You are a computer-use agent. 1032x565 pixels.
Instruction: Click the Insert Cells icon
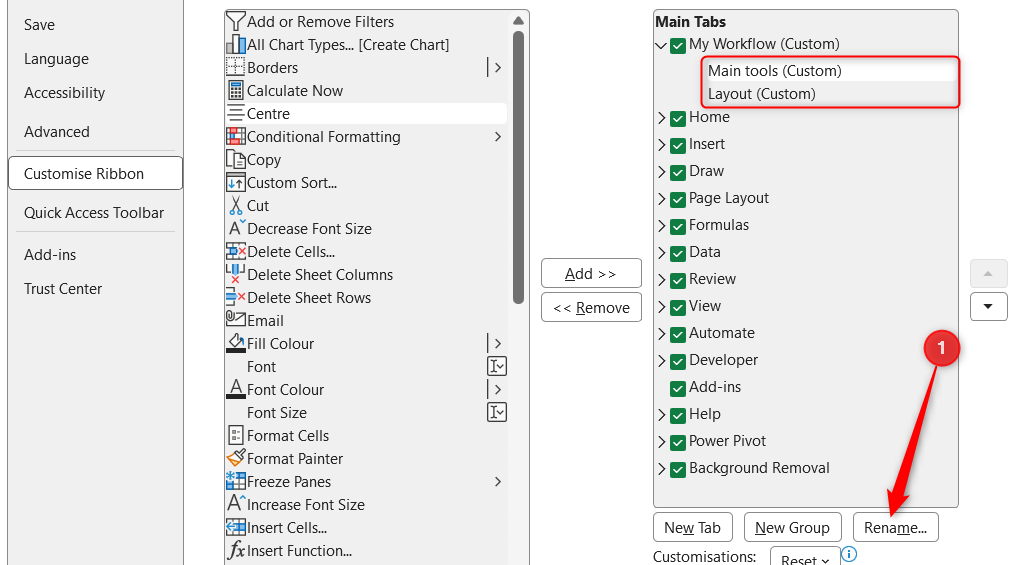tap(236, 527)
